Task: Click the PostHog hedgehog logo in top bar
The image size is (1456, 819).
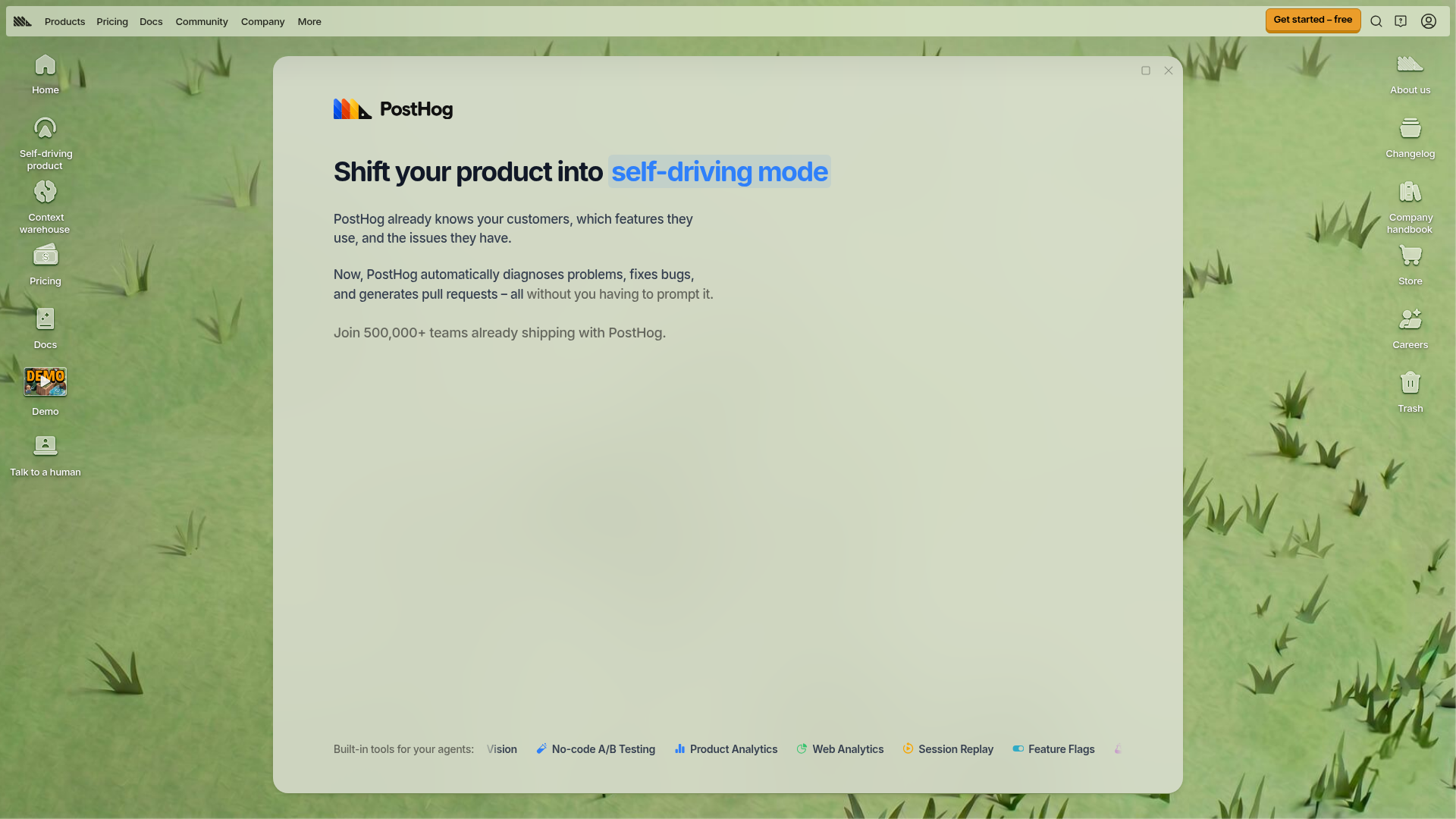Action: point(23,21)
